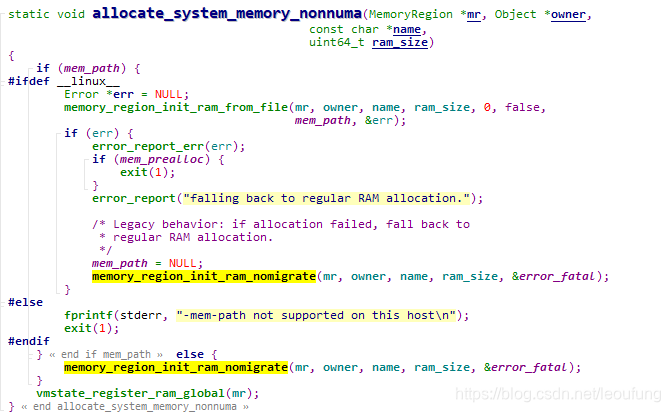Click comment line 'Legacy behavior: if allocation failed'
Viewport: 670px width, 412px height.
281,224
